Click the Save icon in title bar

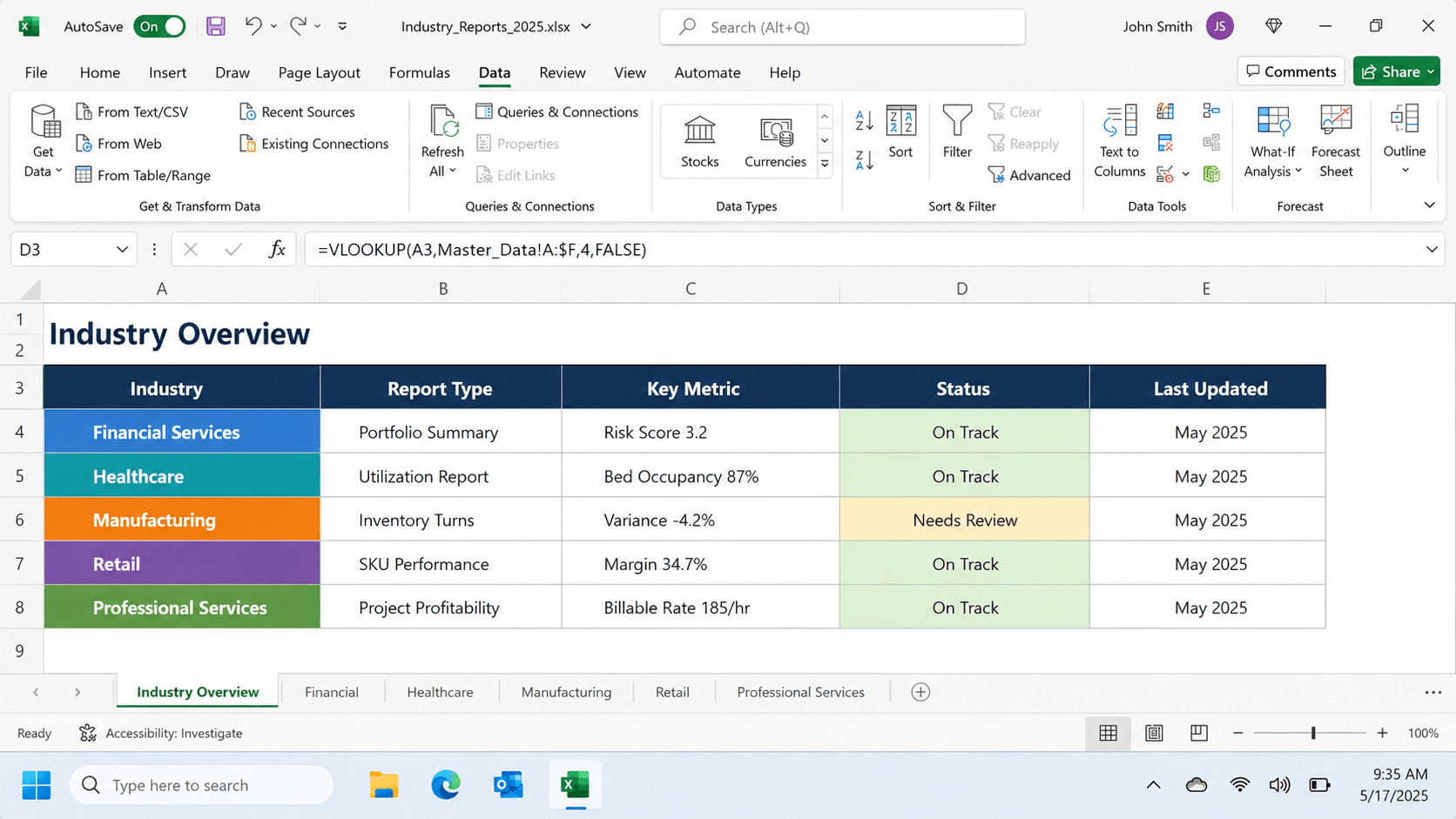click(x=215, y=26)
